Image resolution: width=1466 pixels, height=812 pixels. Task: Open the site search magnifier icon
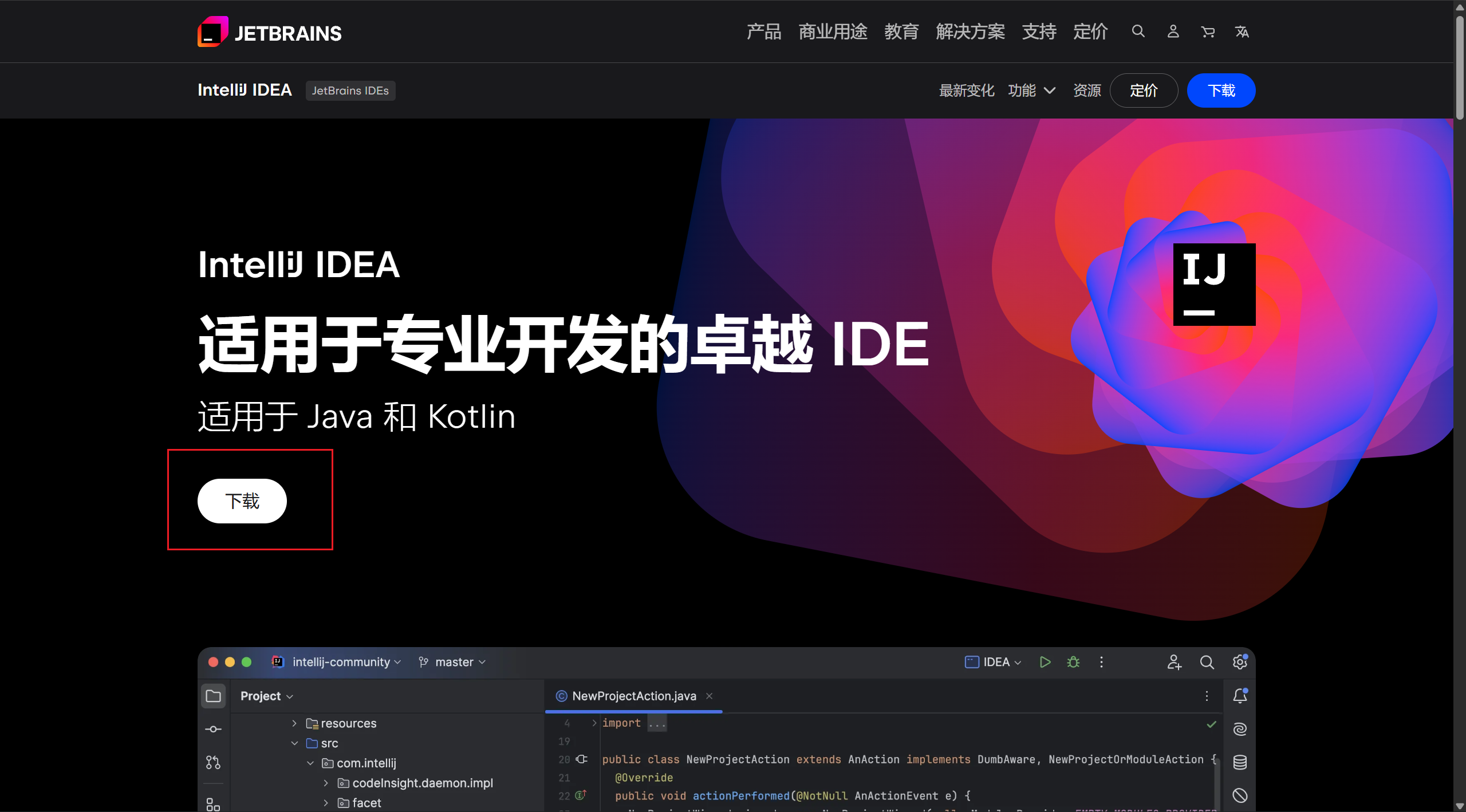tap(1138, 31)
